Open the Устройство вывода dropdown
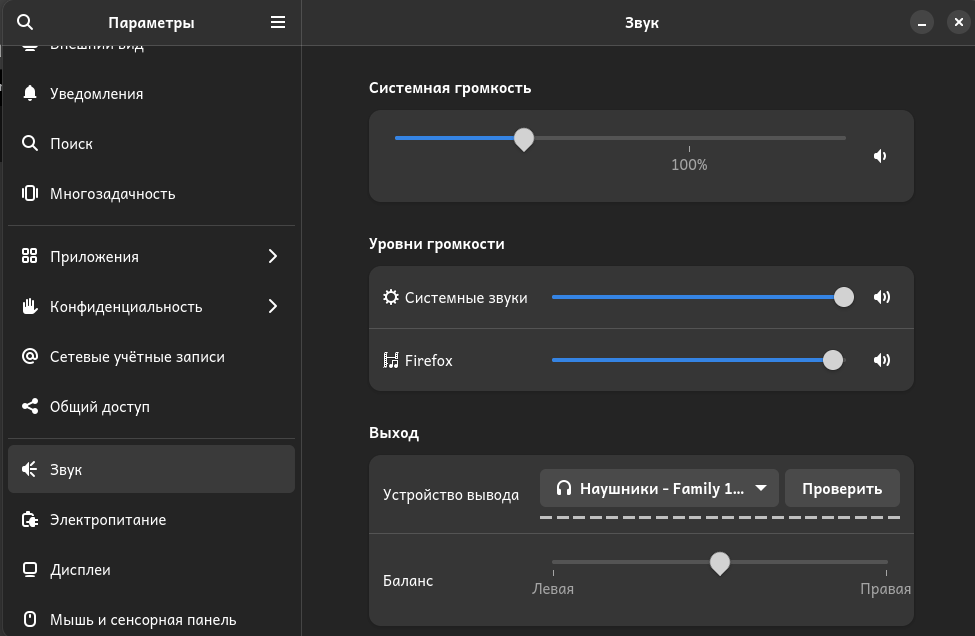 pos(659,488)
